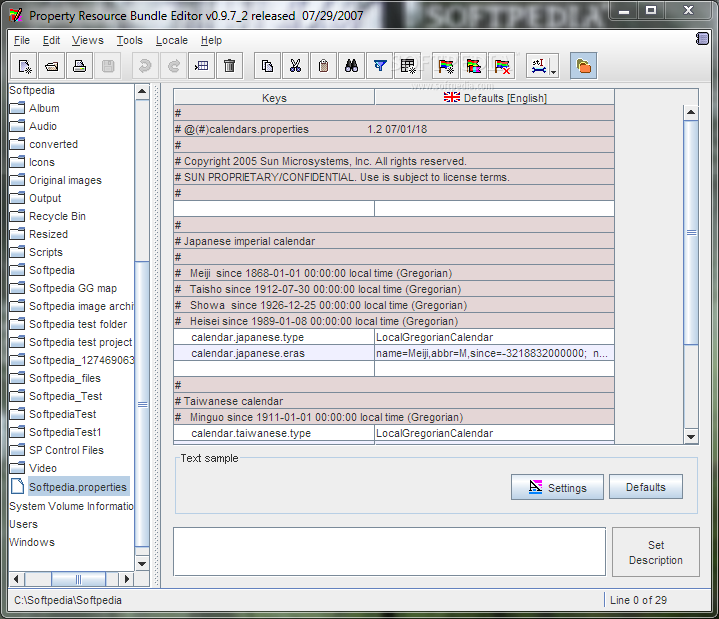The image size is (719, 619).
Task: Click the folder tree horizontal scrollbar thumb
Action: [78, 579]
